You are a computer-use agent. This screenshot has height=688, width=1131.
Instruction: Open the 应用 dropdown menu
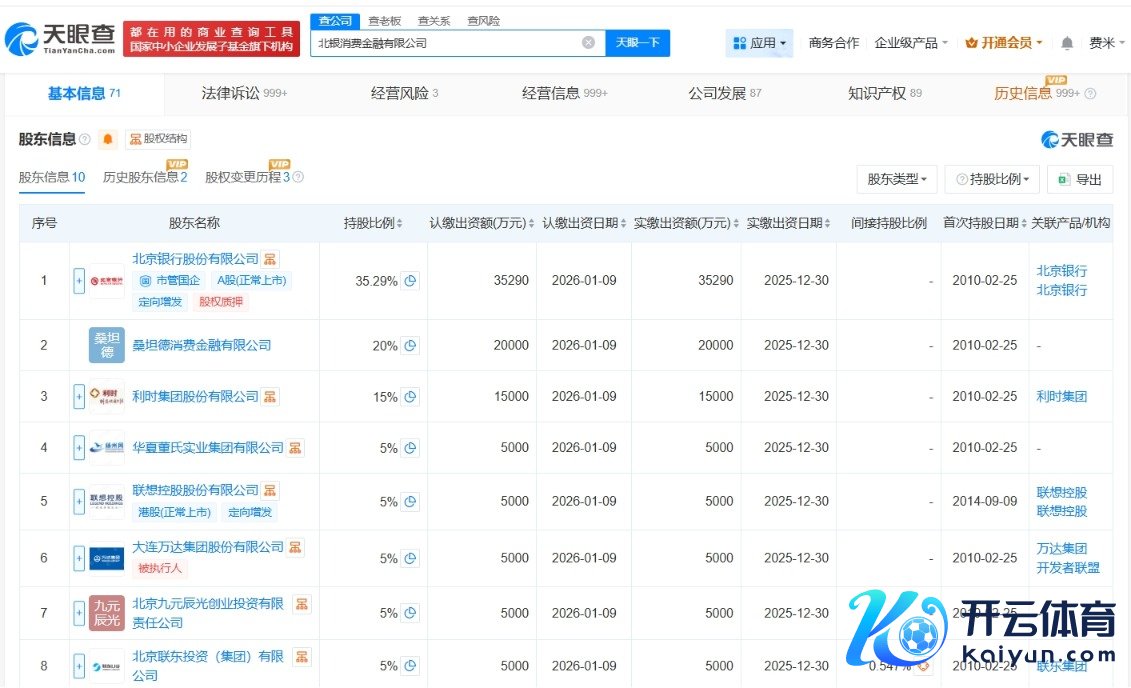(760, 43)
